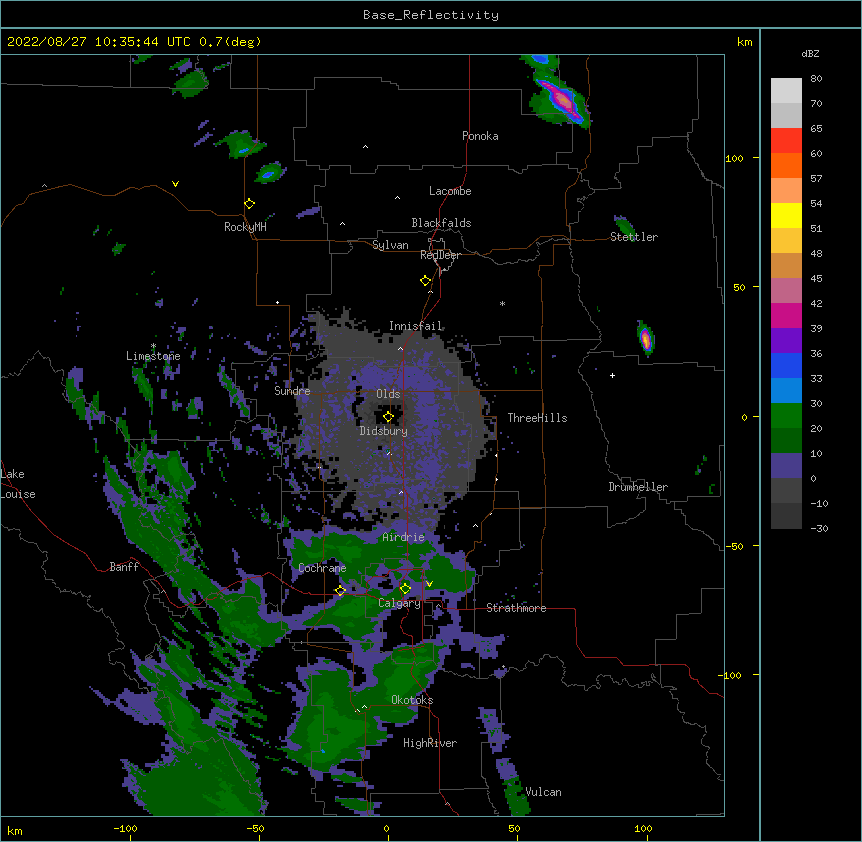The image size is (862, 842).
Task: Click the 80 dBZ legend value
Action: [816, 79]
